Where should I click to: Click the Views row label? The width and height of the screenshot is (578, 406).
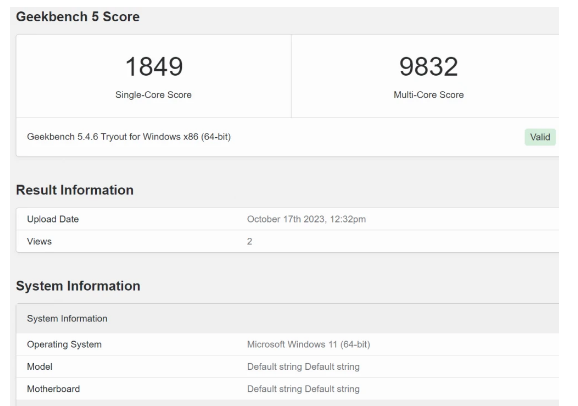tap(39, 242)
